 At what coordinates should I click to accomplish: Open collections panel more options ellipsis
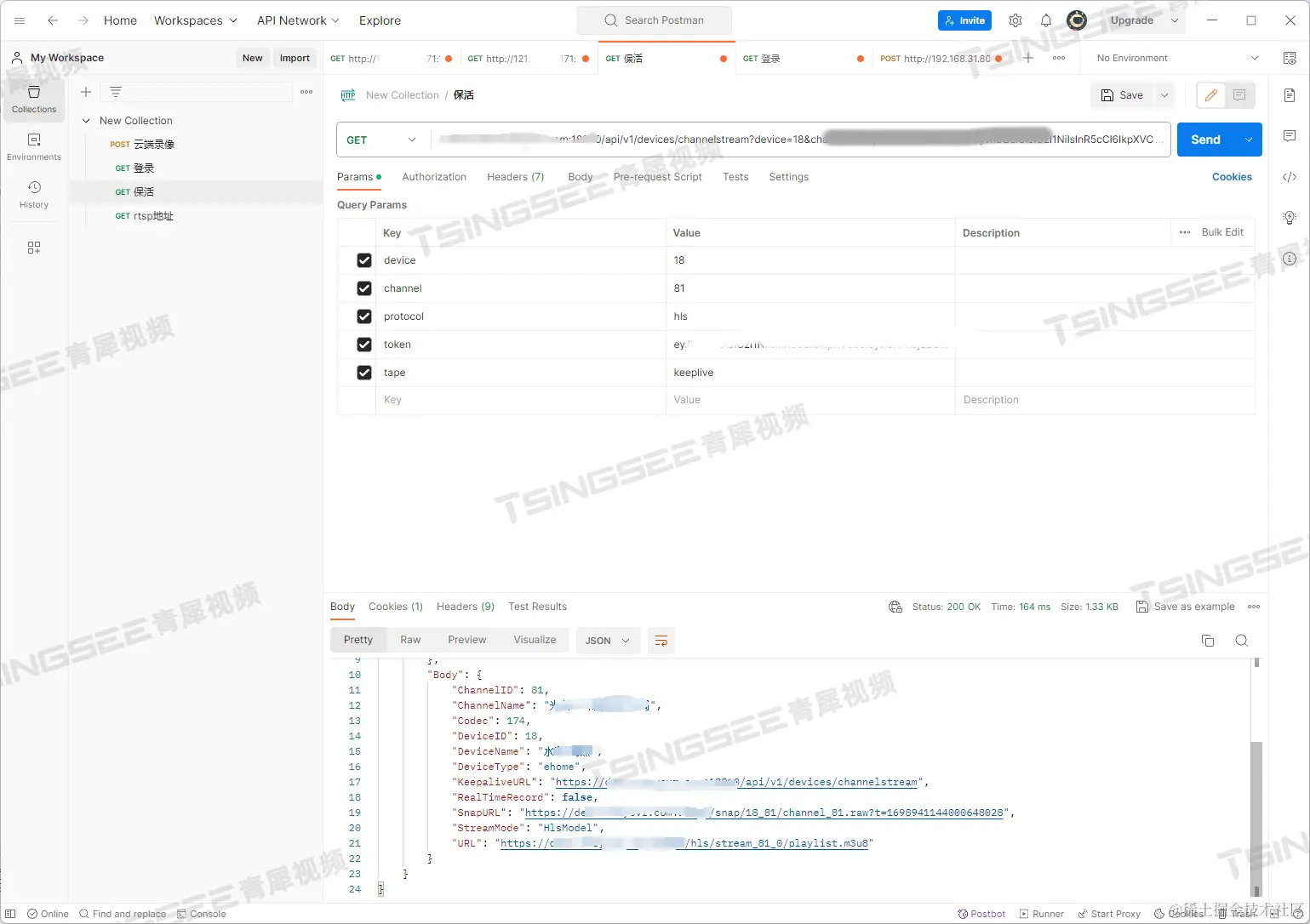coord(306,92)
